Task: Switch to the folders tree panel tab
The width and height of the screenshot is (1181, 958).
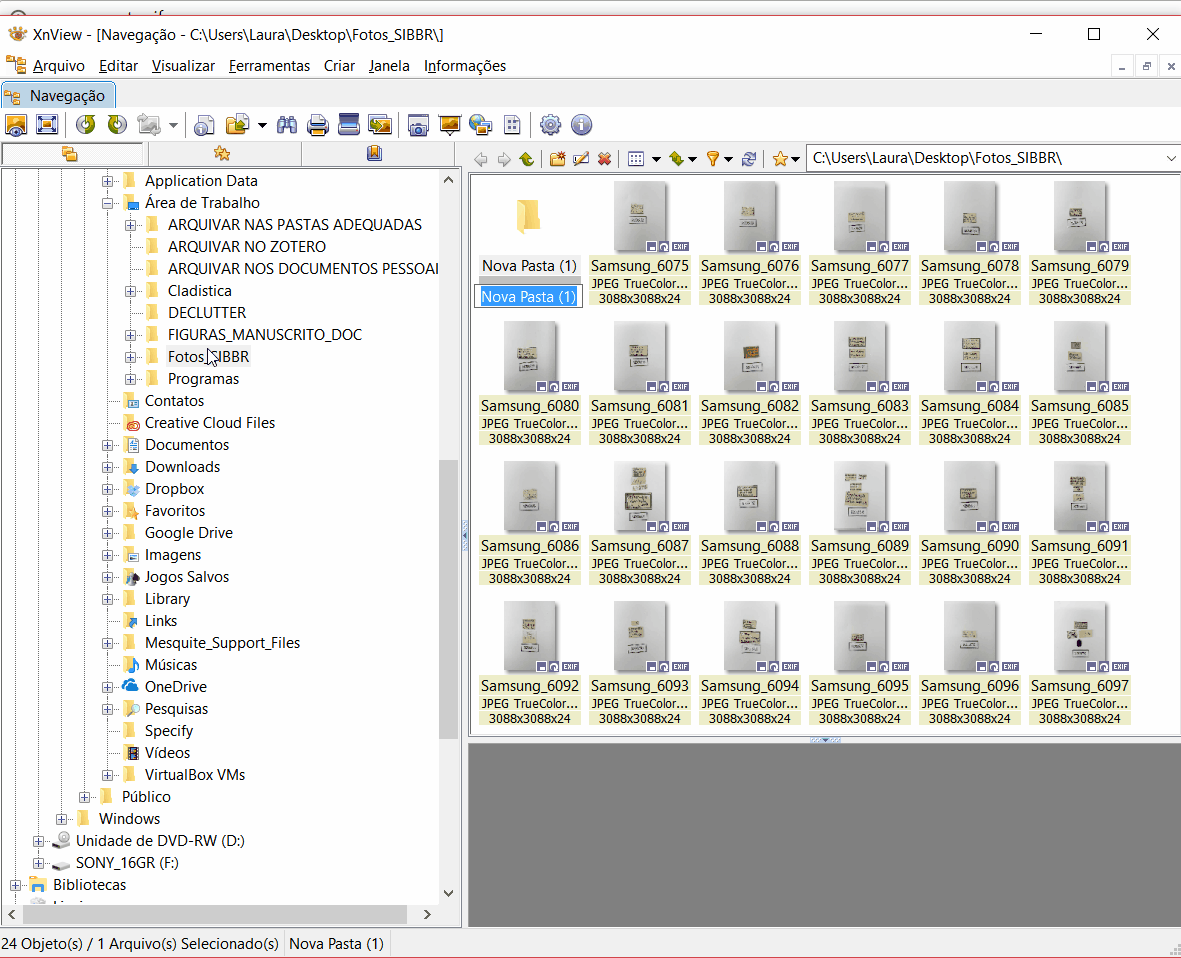Action: pyautogui.click(x=70, y=154)
